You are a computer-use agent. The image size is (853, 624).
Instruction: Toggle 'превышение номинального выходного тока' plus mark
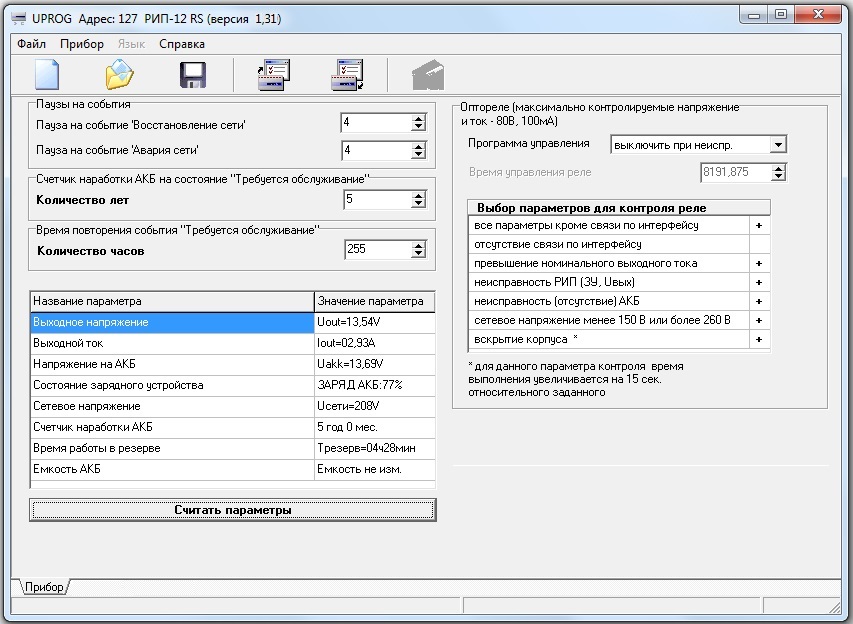[759, 263]
